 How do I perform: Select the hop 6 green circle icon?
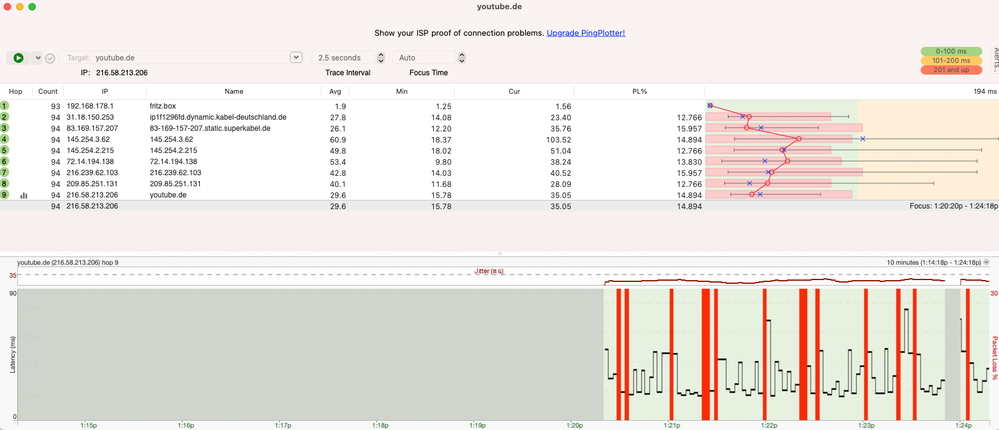[x=4, y=161]
